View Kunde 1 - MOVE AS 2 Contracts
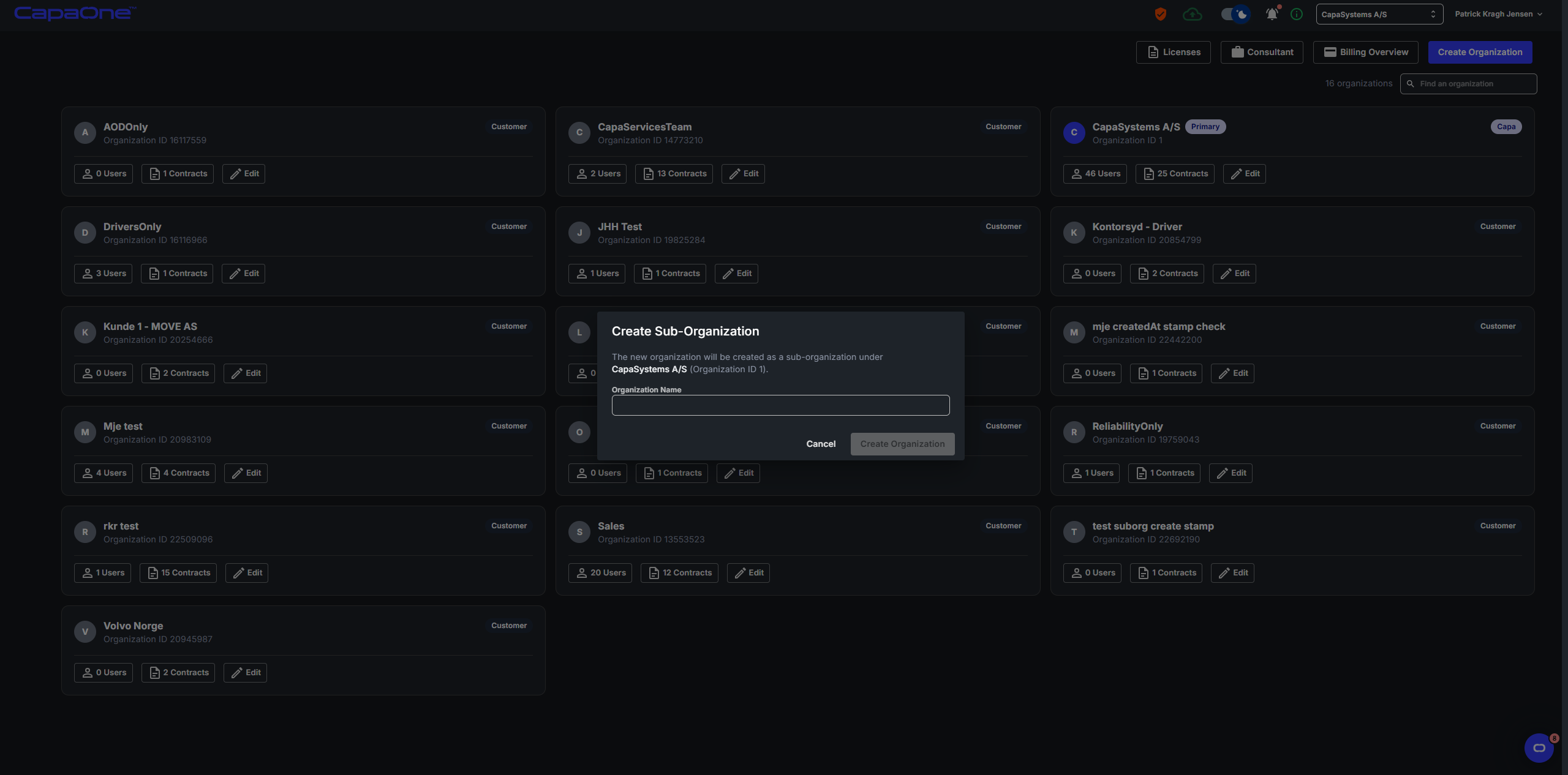 (x=178, y=373)
